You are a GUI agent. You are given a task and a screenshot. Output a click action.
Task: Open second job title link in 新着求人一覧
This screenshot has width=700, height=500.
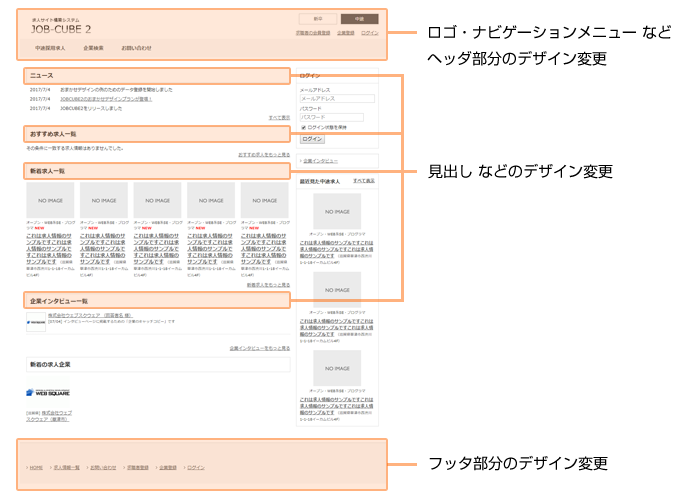coord(102,249)
